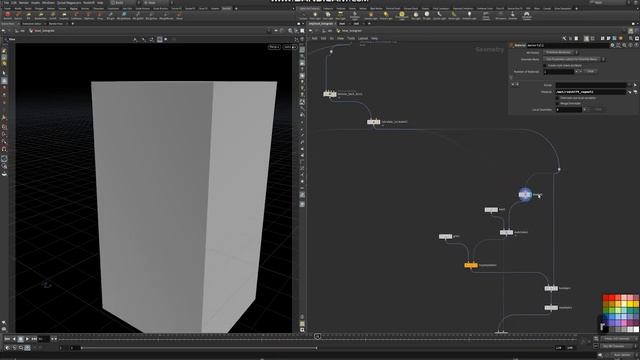Select the Caustic Light shelf tool
This screenshot has width=640, height=360.
click(x=440, y=16)
